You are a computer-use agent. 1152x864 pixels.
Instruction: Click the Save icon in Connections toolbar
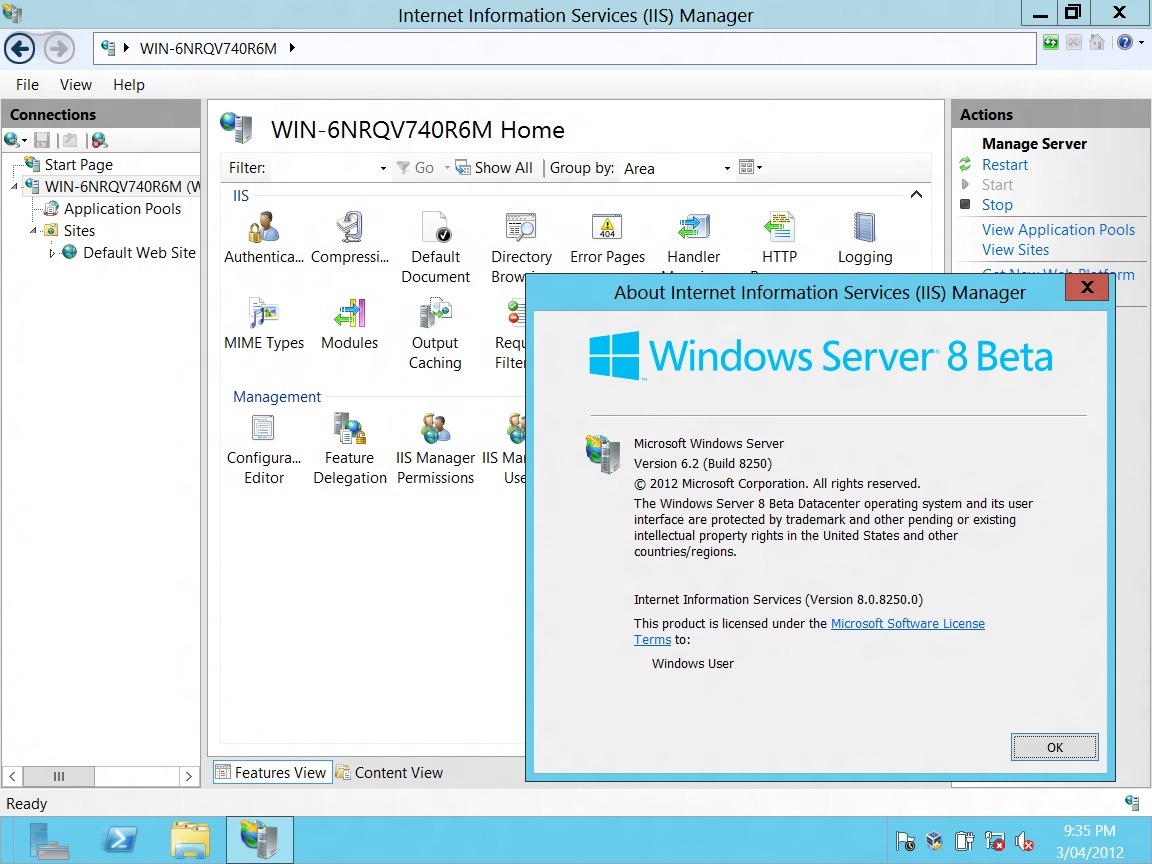click(42, 140)
